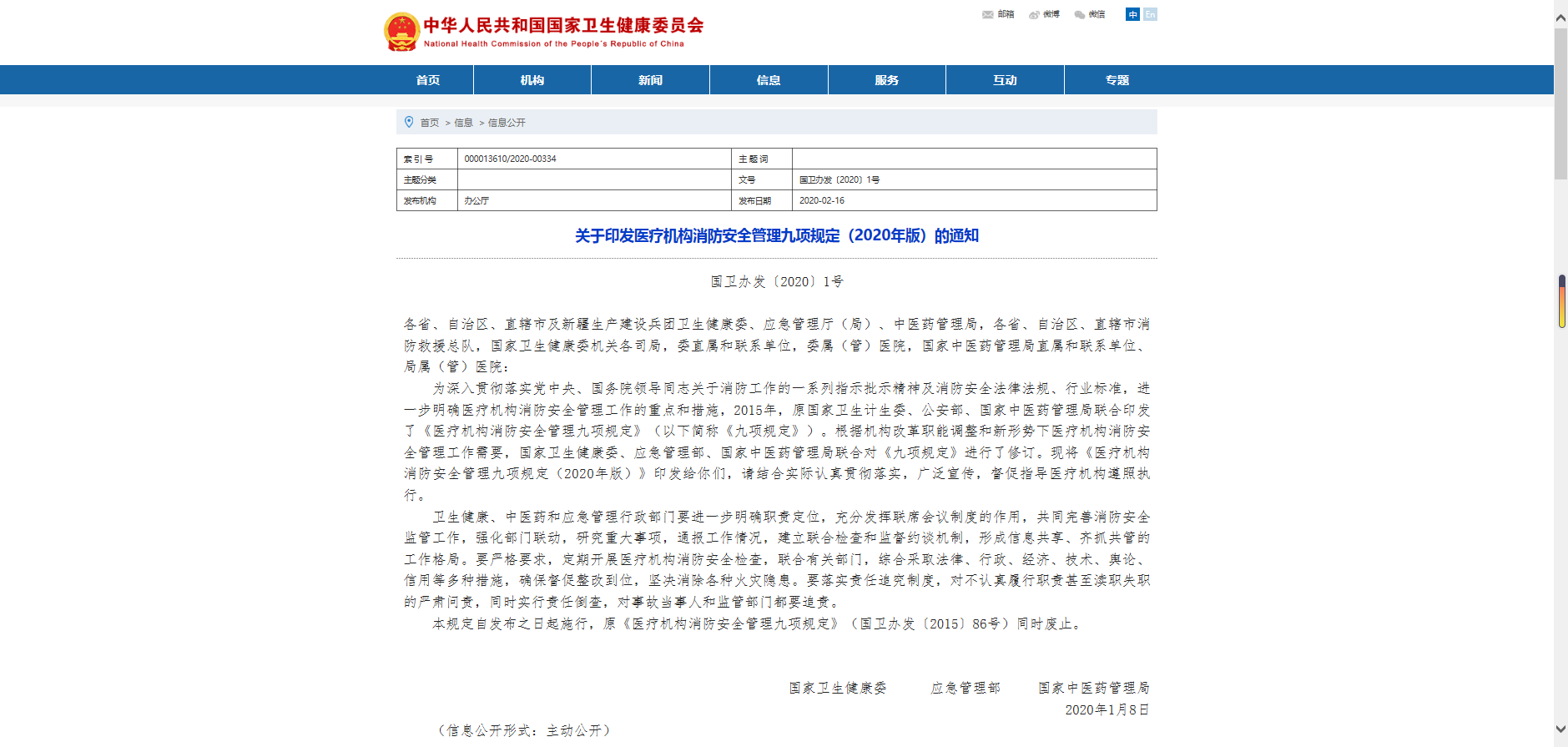Click the breadcrumb location pin icon
The width and height of the screenshot is (1568, 747).
click(409, 122)
